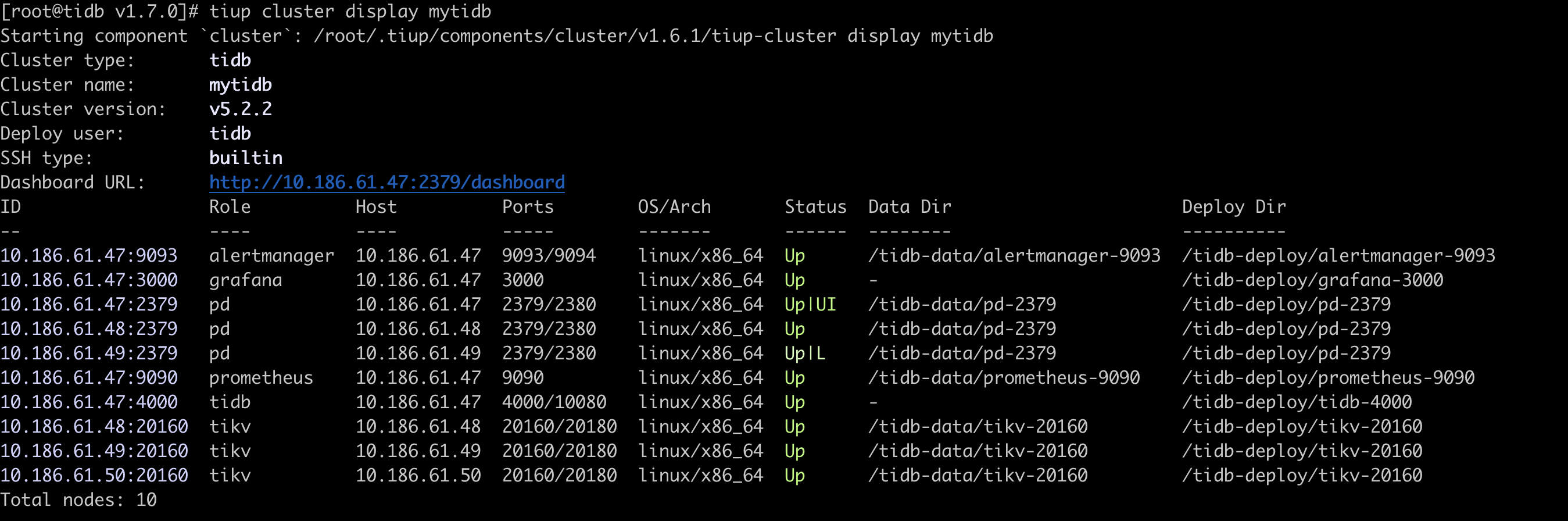Click the alertmanager role entry
The width and height of the screenshot is (1568, 521).
tap(271, 255)
